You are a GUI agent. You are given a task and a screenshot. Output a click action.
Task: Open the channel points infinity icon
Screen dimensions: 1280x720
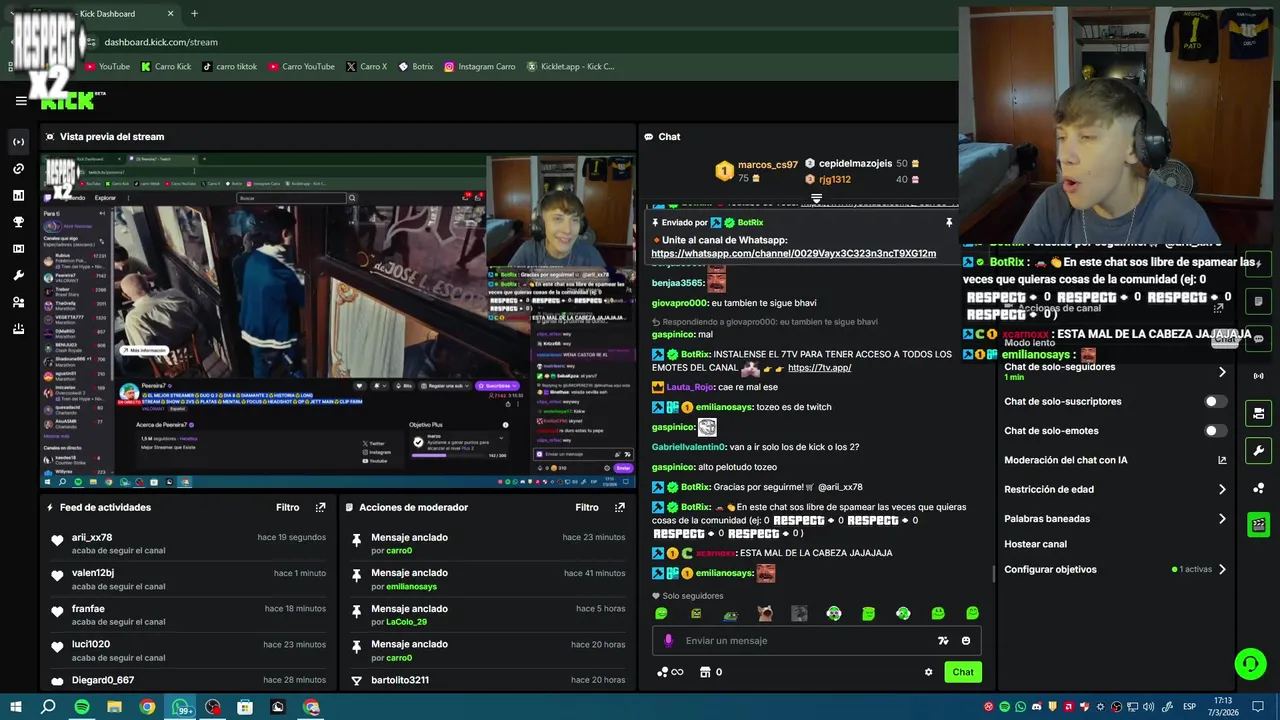pyautogui.click(x=670, y=672)
